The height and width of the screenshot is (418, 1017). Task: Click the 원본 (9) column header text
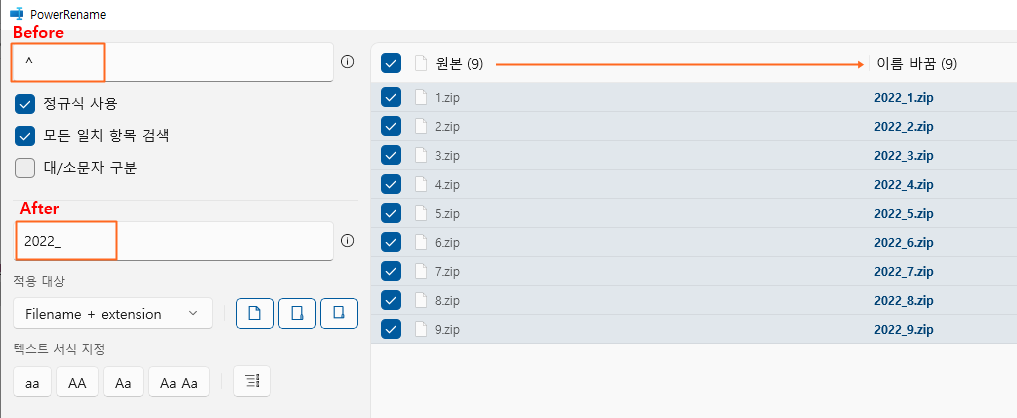pyautogui.click(x=459, y=64)
